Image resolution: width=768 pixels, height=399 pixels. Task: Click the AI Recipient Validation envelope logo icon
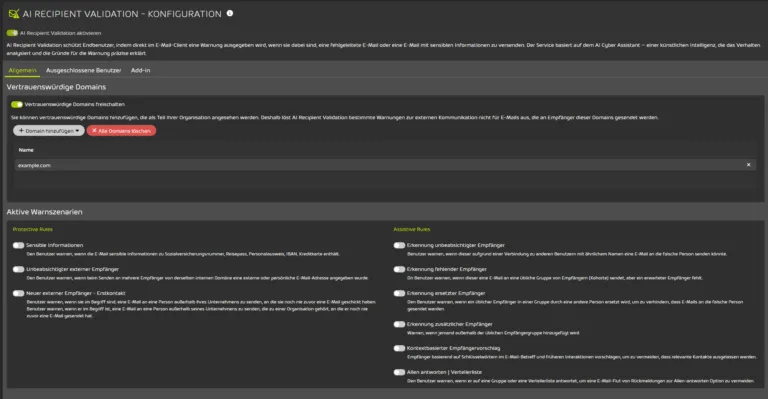click(x=14, y=14)
